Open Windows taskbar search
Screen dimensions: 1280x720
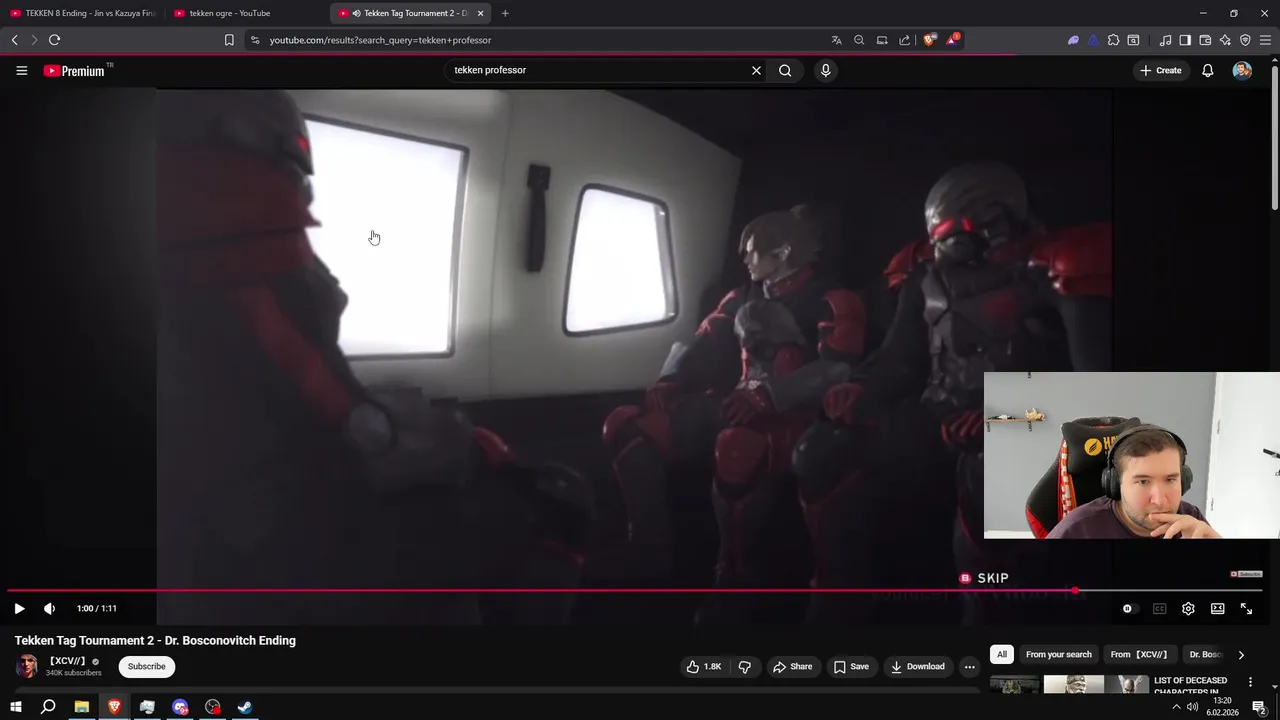coord(48,707)
